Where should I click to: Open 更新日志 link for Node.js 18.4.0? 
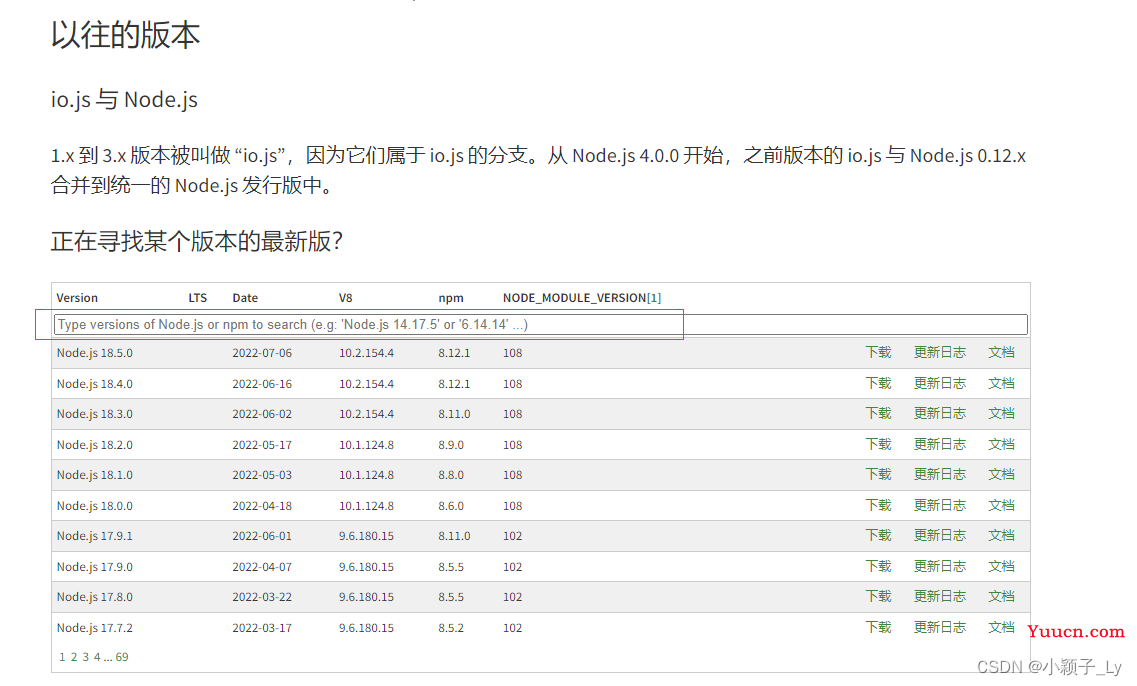(940, 384)
